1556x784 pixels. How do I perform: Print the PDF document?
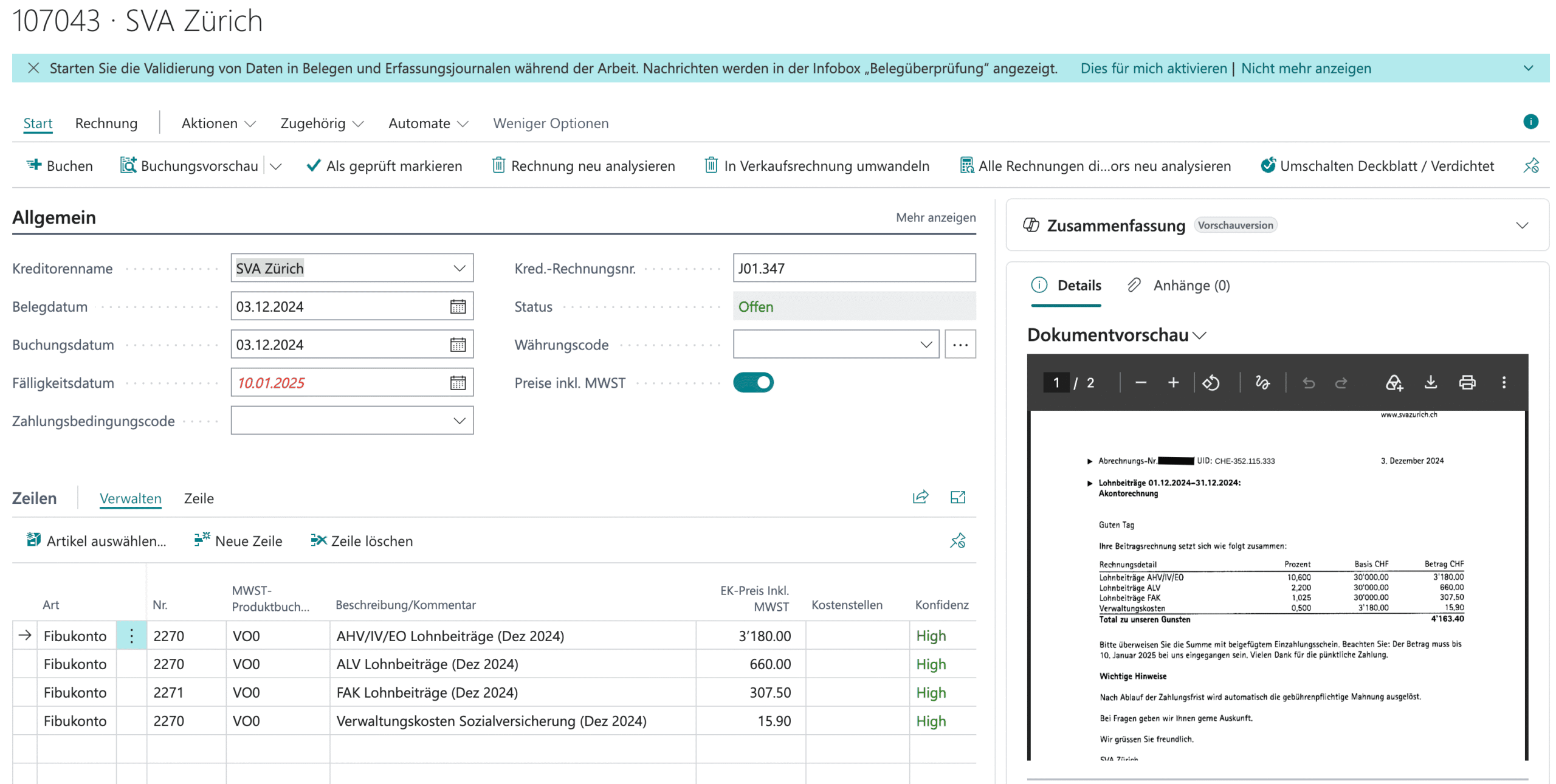1467,382
